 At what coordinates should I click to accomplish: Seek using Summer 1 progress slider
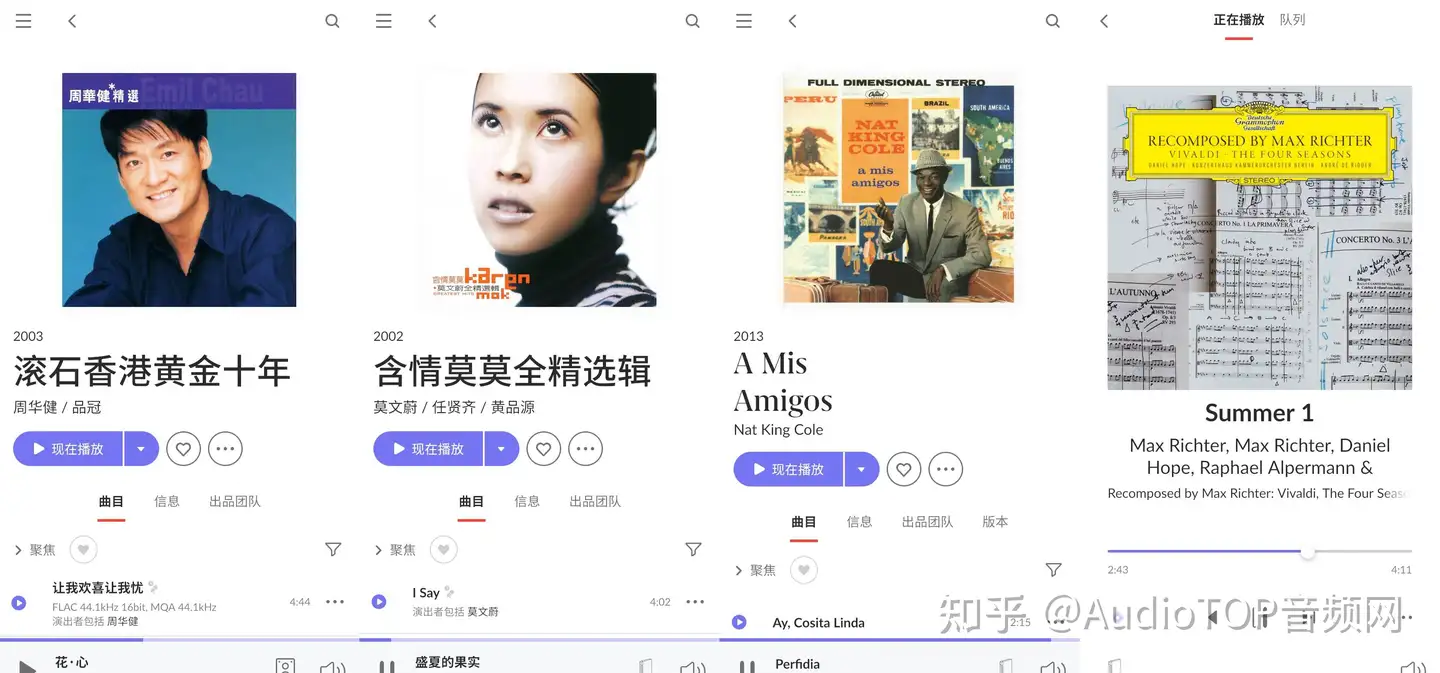coord(1259,551)
